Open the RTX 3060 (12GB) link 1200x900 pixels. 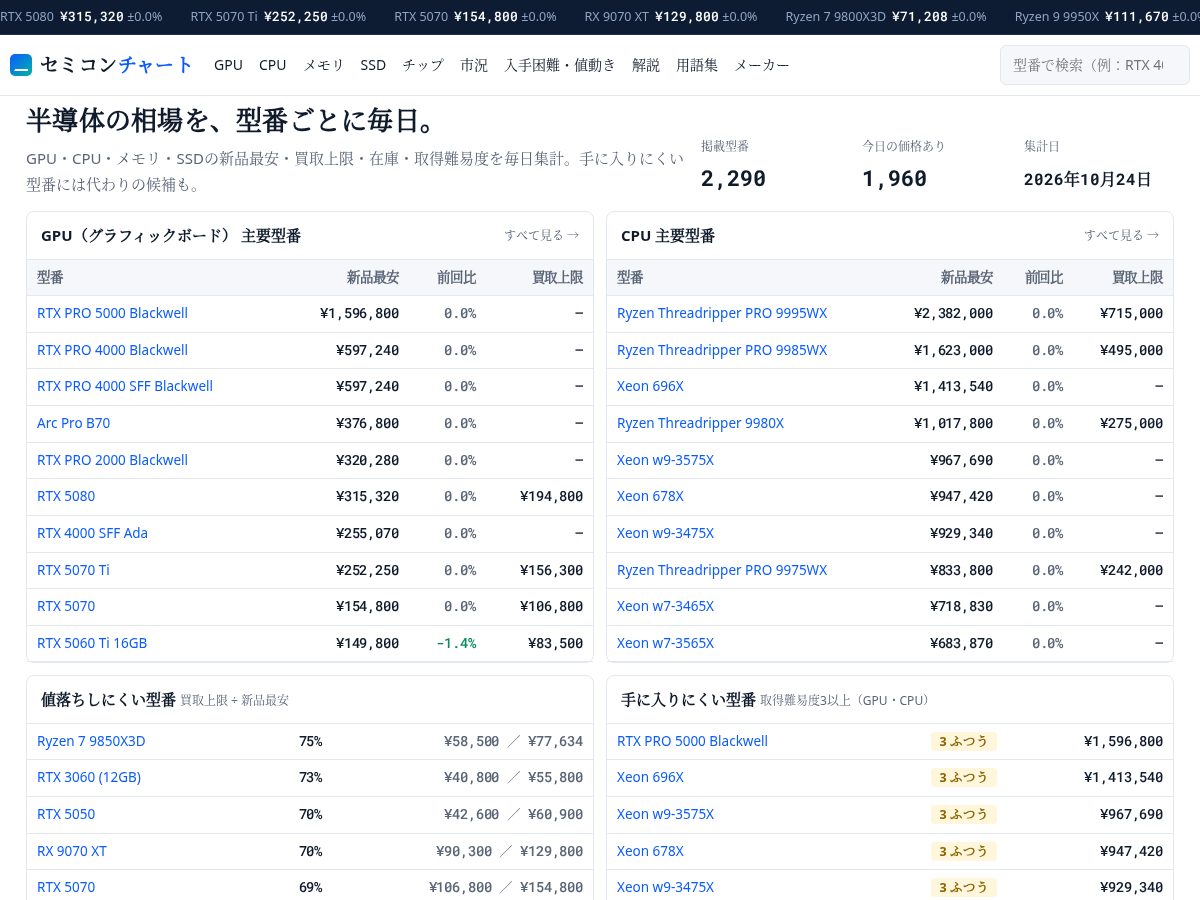click(x=89, y=777)
